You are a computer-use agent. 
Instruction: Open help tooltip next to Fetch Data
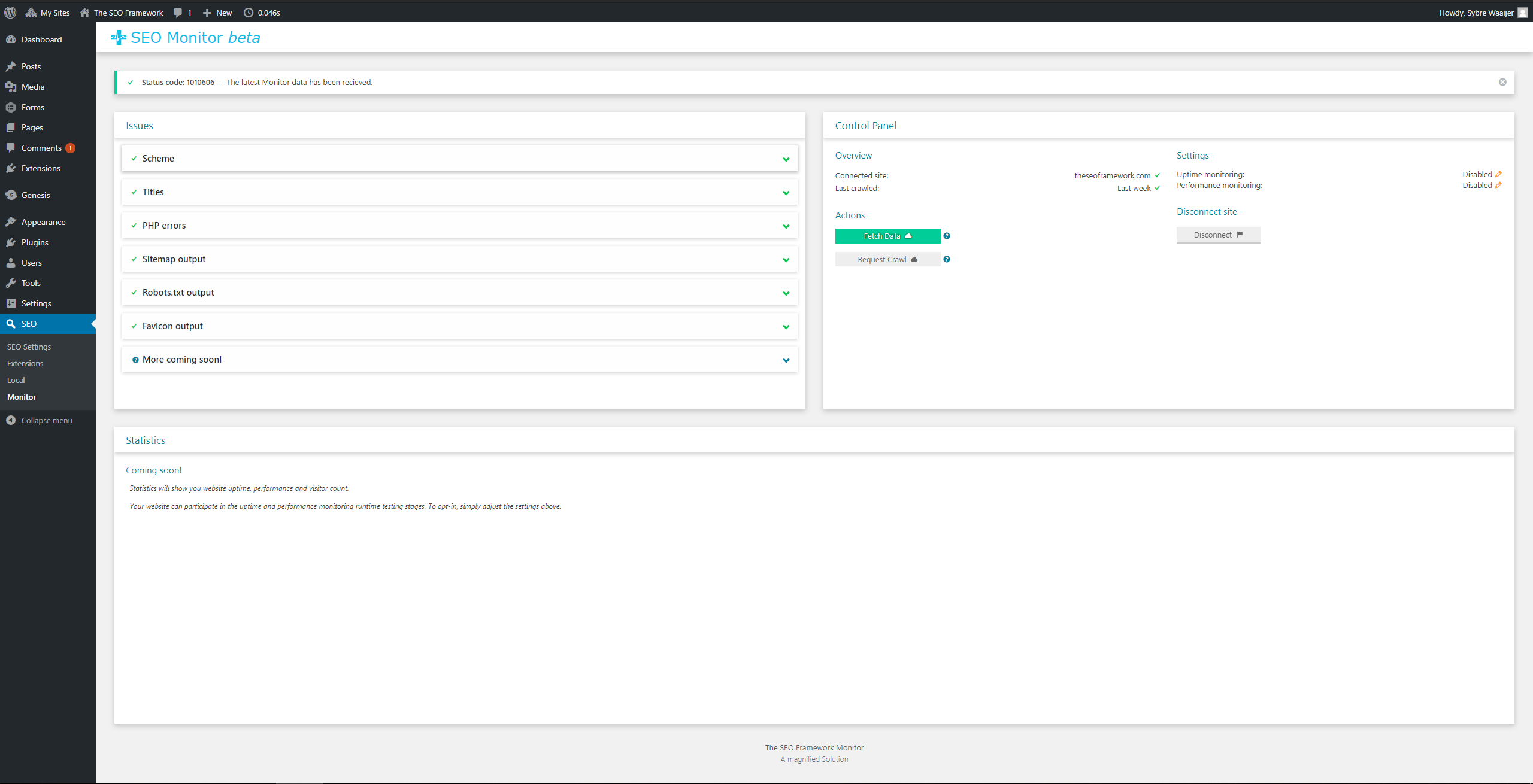tap(947, 236)
